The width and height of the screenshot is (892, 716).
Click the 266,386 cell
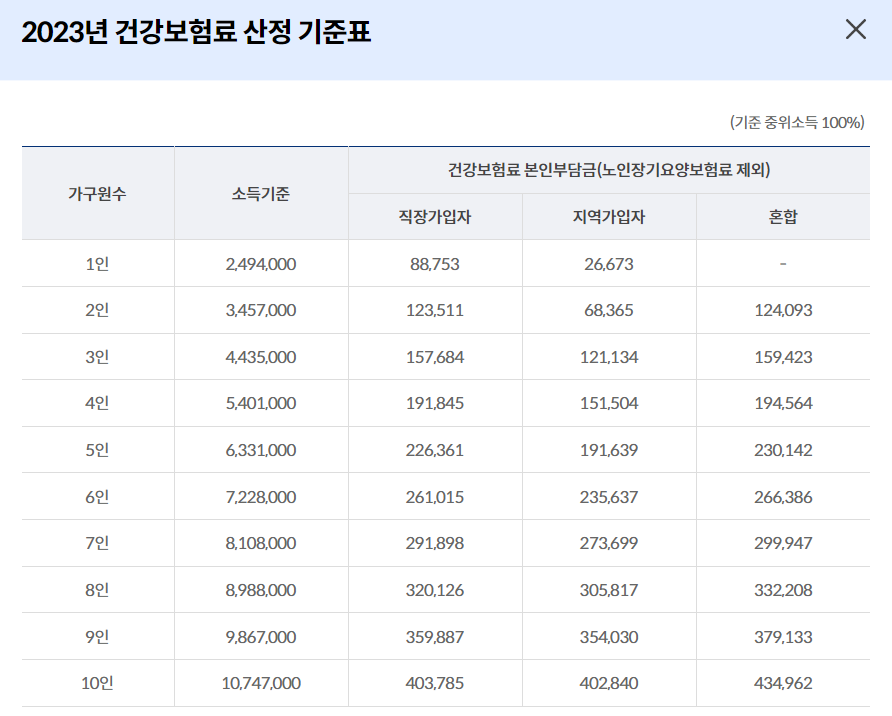(783, 497)
